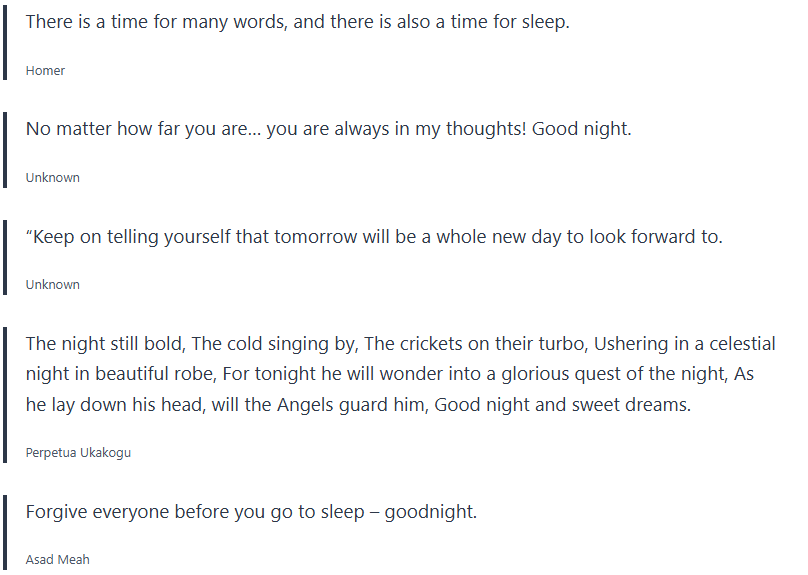
Task: Click the Homer quote about time for sleep
Action: tap(297, 22)
